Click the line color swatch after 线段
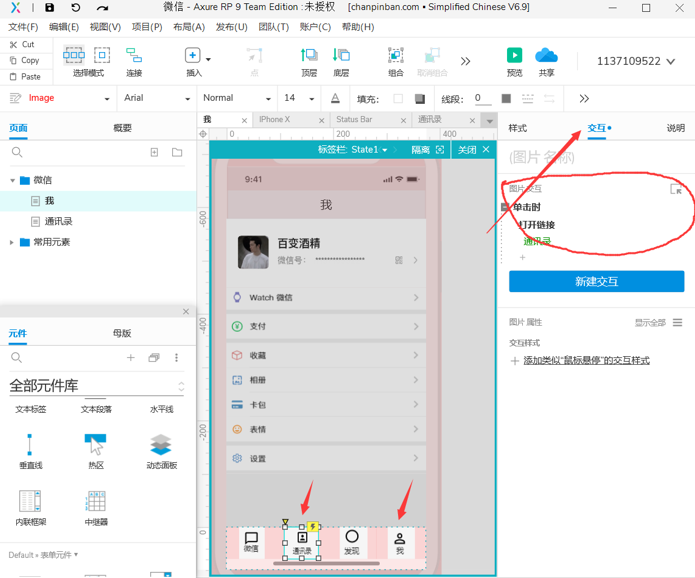The width and height of the screenshot is (695, 578). pos(506,98)
